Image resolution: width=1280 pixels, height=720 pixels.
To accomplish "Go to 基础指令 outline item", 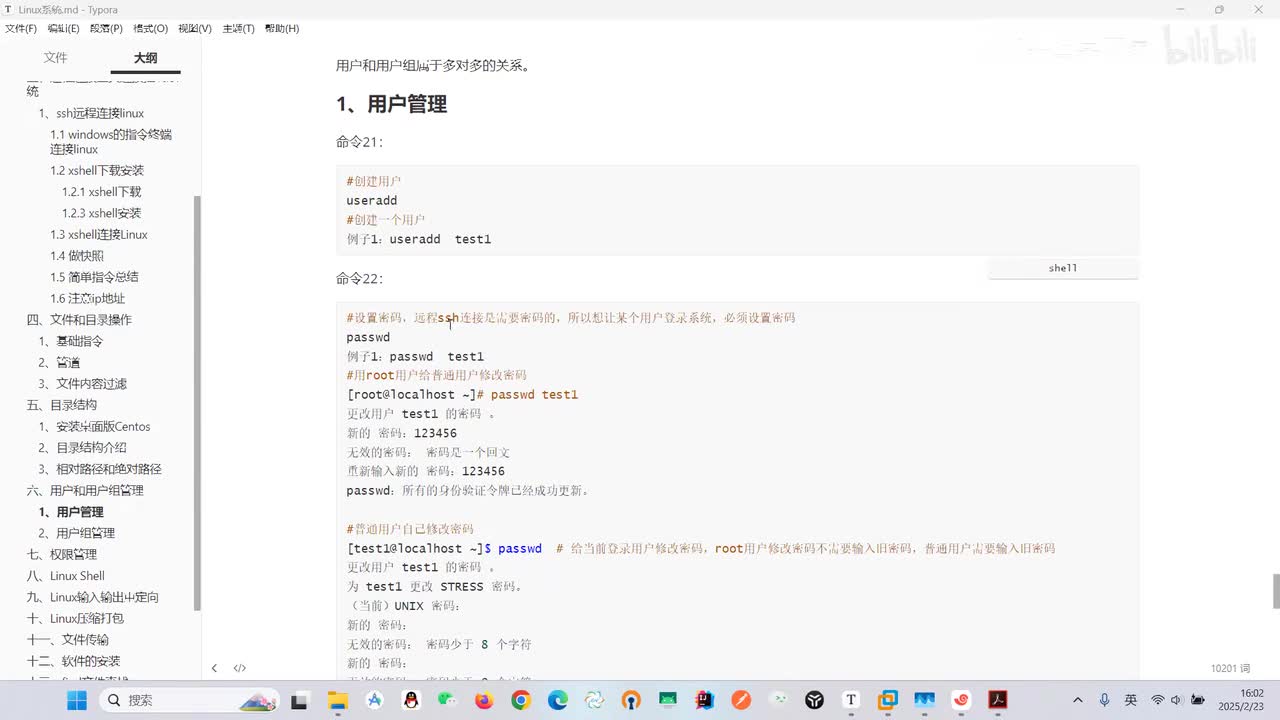I will coord(71,341).
